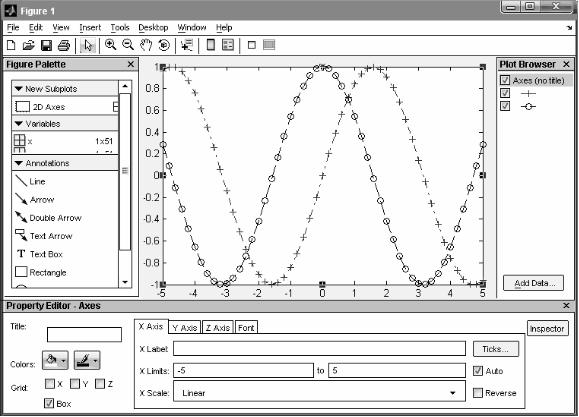Screen dimensions: 579x417
Task: Select variable x in Variables list
Action: click(x=65, y=141)
